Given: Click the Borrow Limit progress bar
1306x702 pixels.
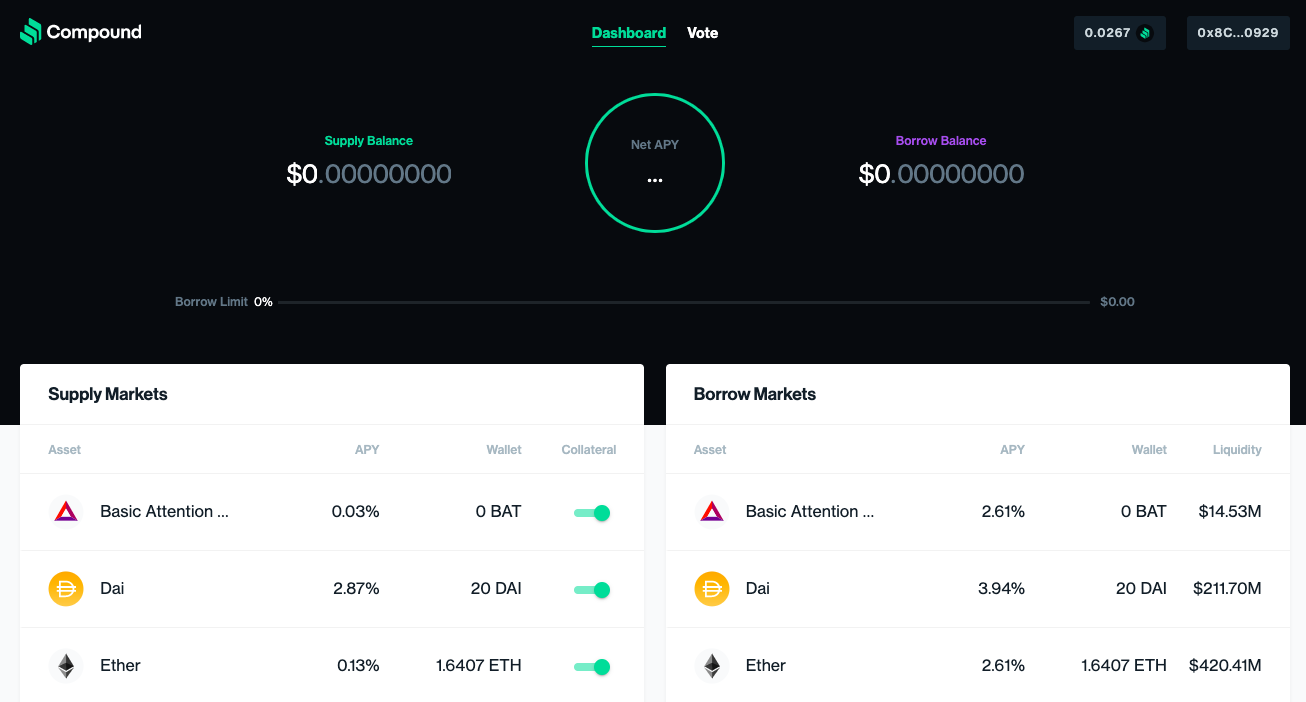Looking at the screenshot, I should click(x=684, y=302).
